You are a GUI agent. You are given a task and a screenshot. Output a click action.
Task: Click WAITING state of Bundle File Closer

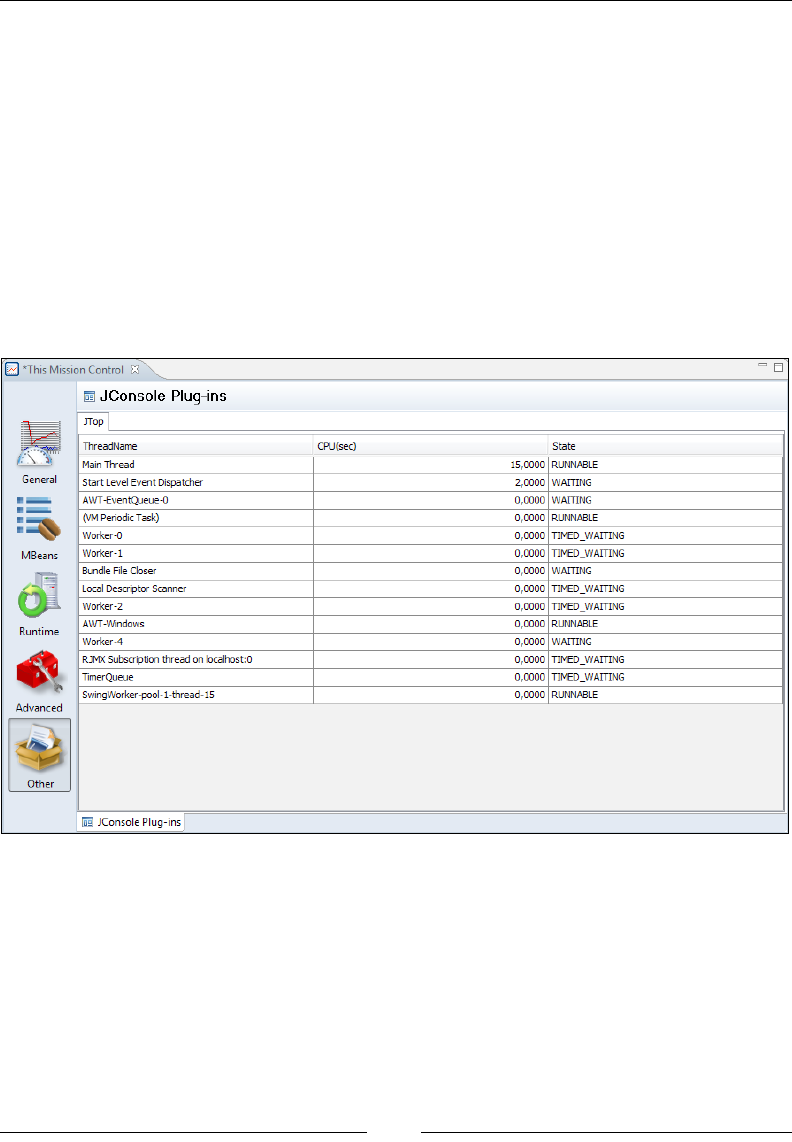pyautogui.click(x=572, y=571)
